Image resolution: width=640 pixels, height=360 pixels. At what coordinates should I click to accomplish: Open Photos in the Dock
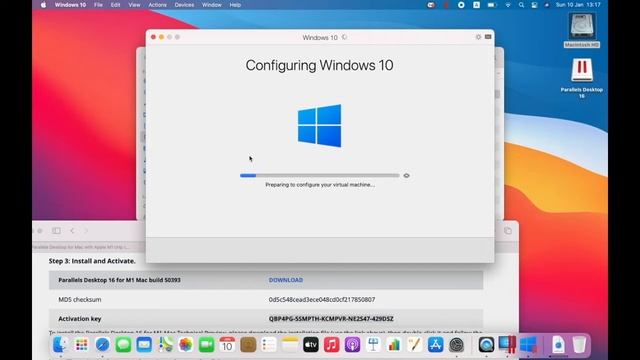click(x=186, y=345)
